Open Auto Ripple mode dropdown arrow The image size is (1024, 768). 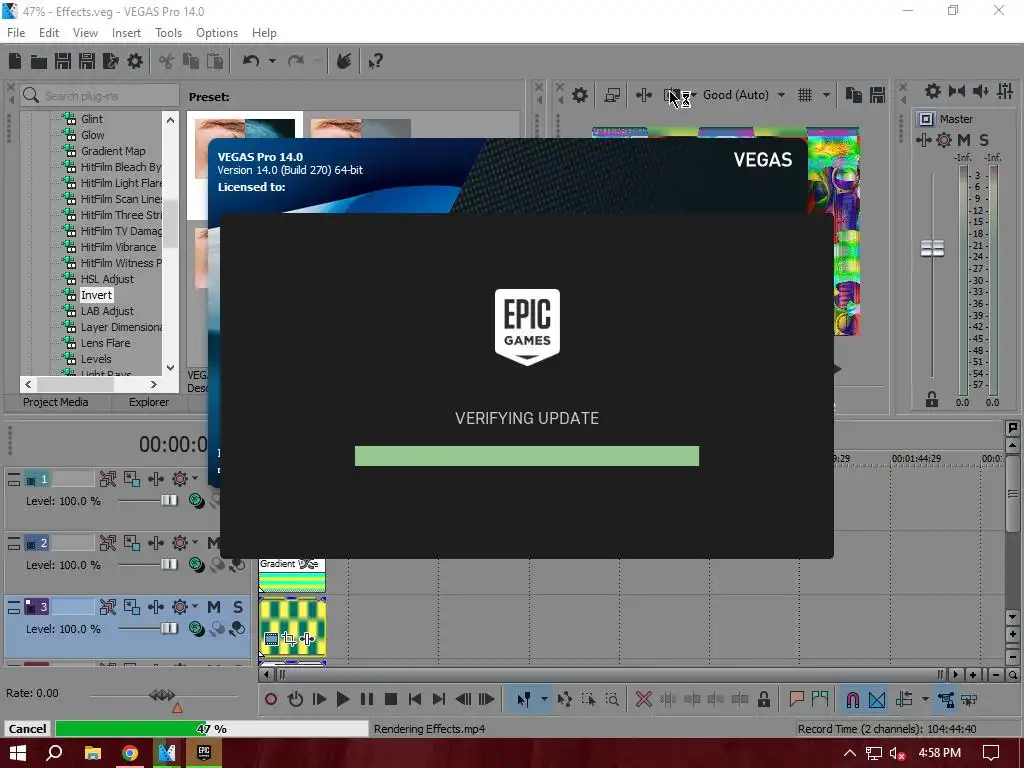pos(925,699)
